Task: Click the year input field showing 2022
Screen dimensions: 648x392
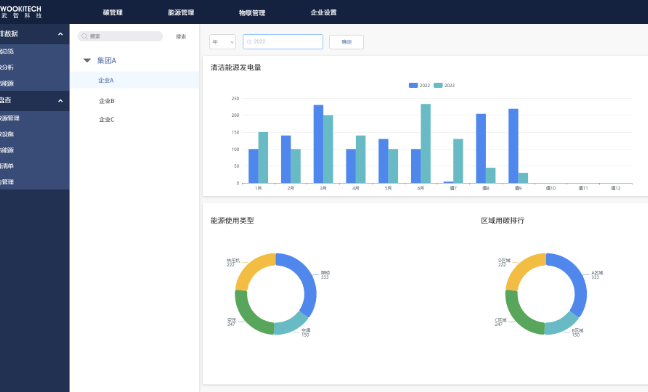Action: coord(283,42)
